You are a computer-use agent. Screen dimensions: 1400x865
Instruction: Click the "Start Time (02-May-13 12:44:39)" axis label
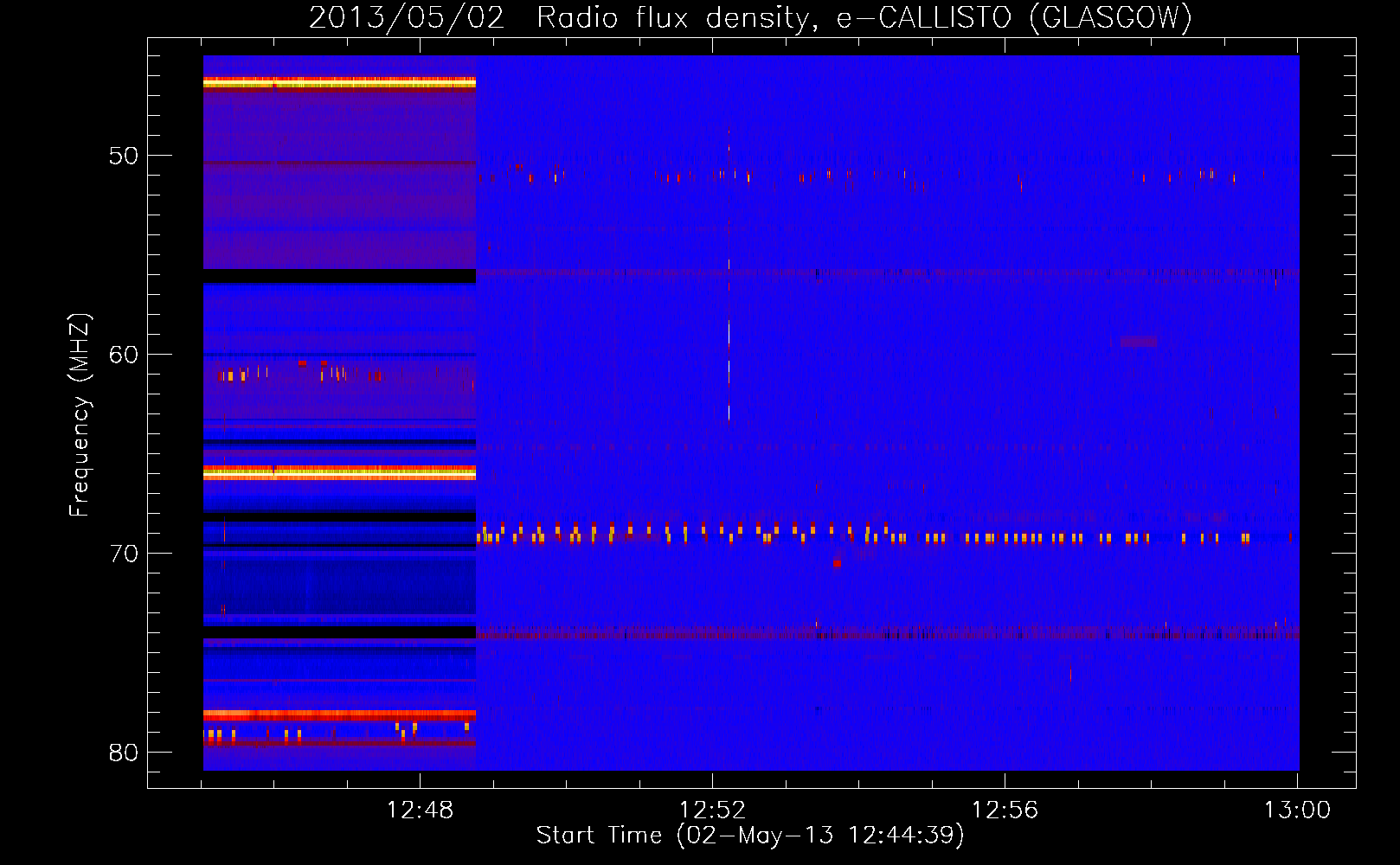pyautogui.click(x=750, y=836)
